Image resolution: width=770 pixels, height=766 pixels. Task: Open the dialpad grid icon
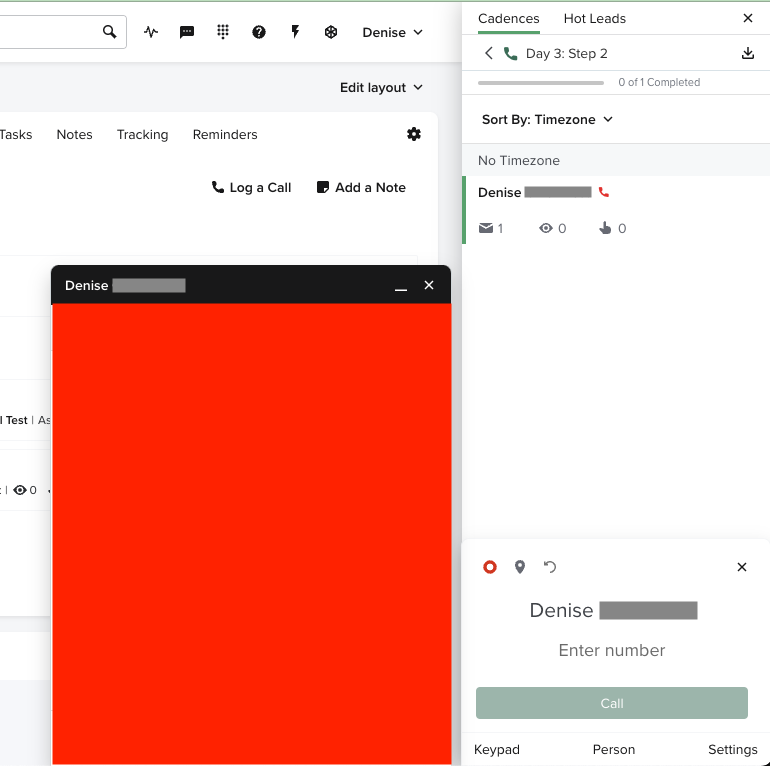coord(223,32)
